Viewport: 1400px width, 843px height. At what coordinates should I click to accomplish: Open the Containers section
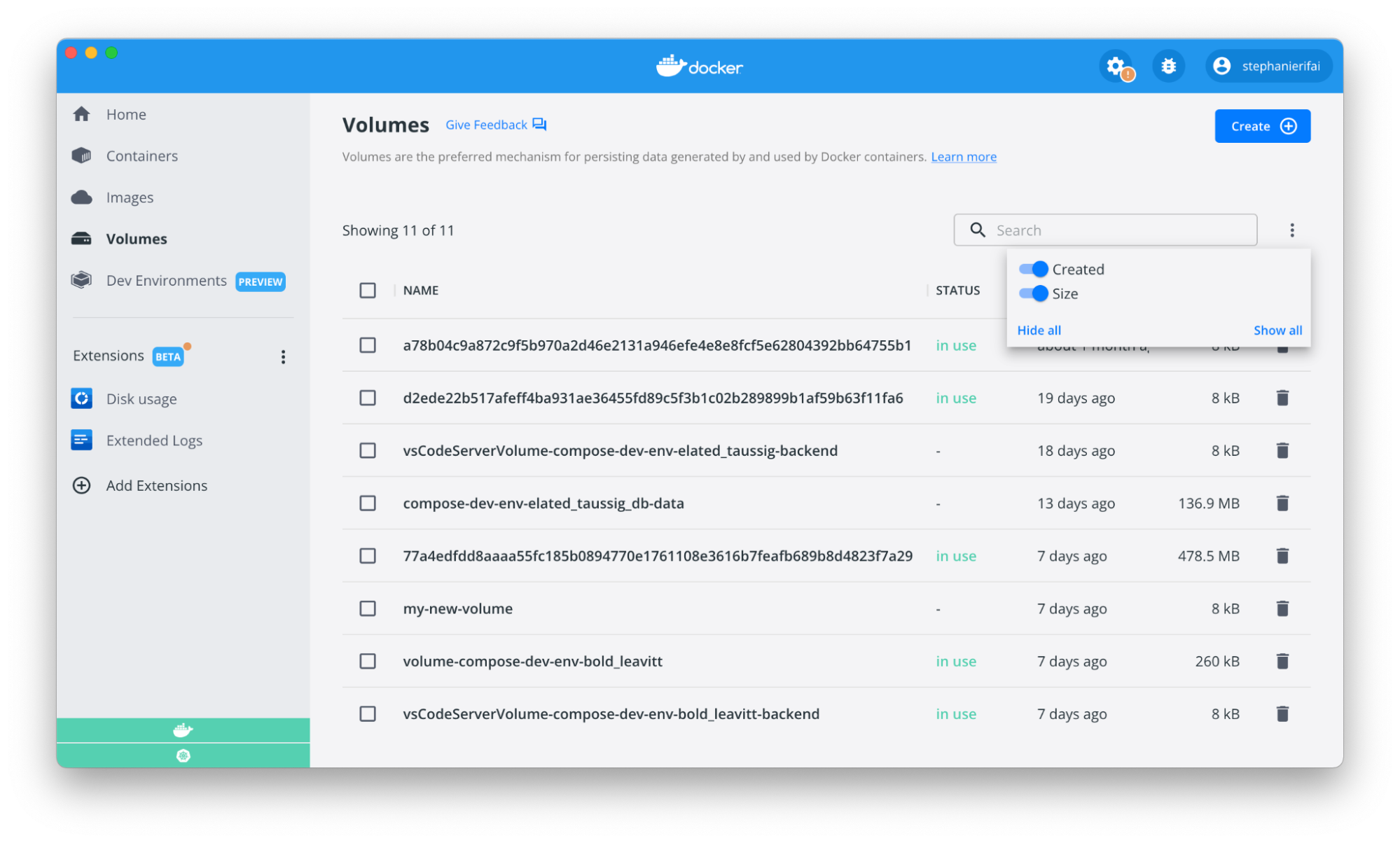coord(143,156)
